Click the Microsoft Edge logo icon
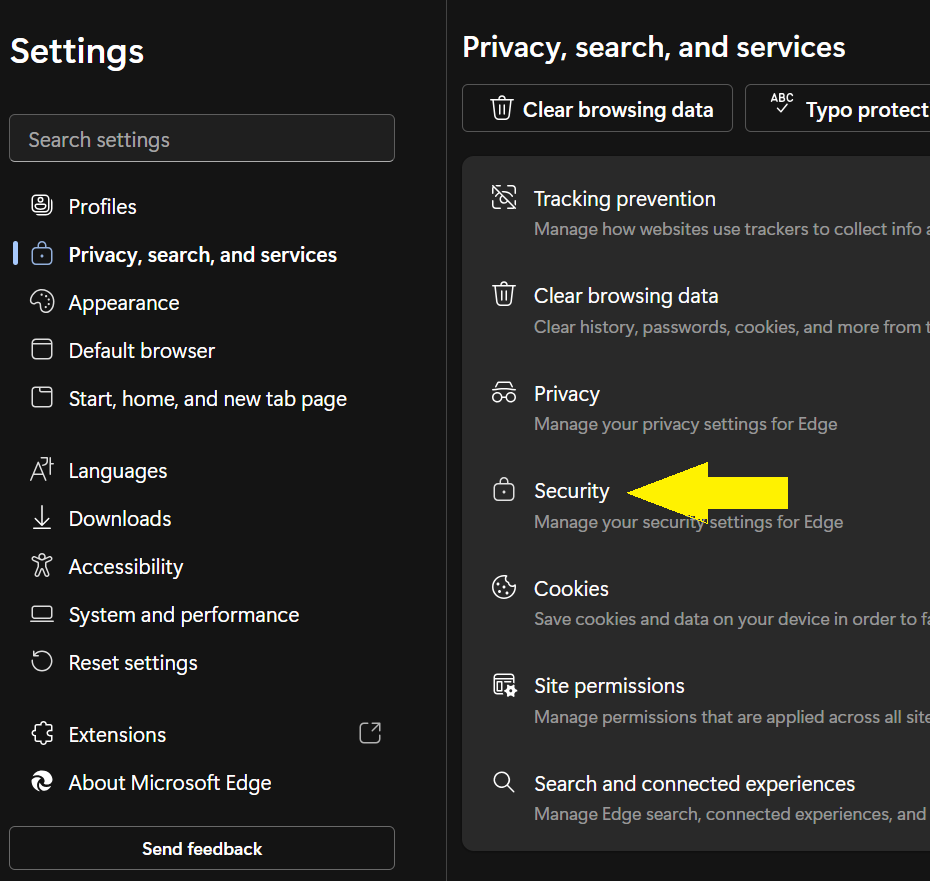930x881 pixels. point(42,782)
